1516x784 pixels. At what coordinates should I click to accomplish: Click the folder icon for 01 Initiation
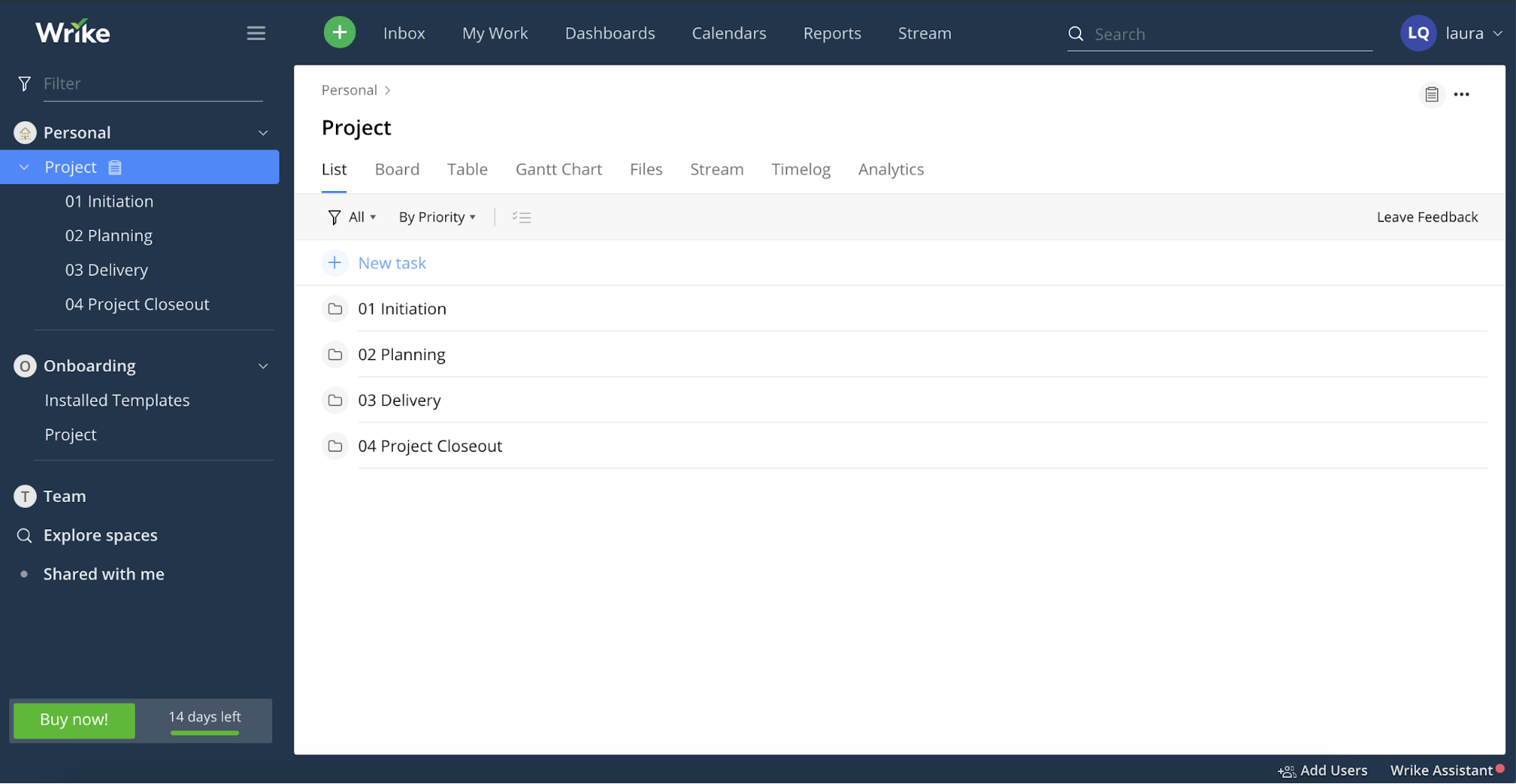coord(334,309)
